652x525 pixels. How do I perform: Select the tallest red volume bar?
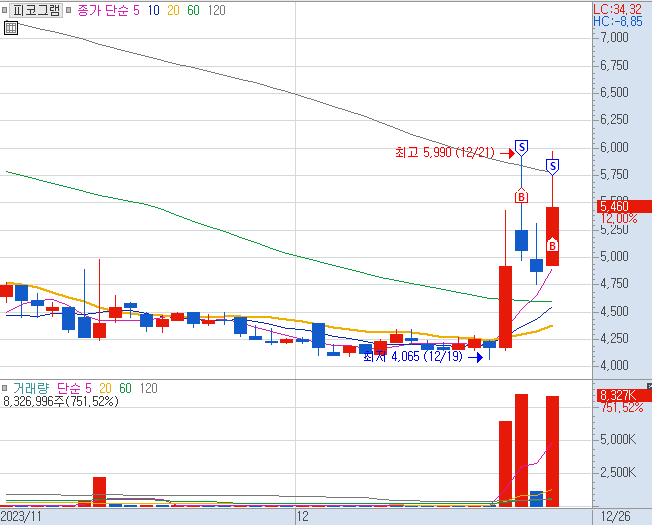pos(521,450)
